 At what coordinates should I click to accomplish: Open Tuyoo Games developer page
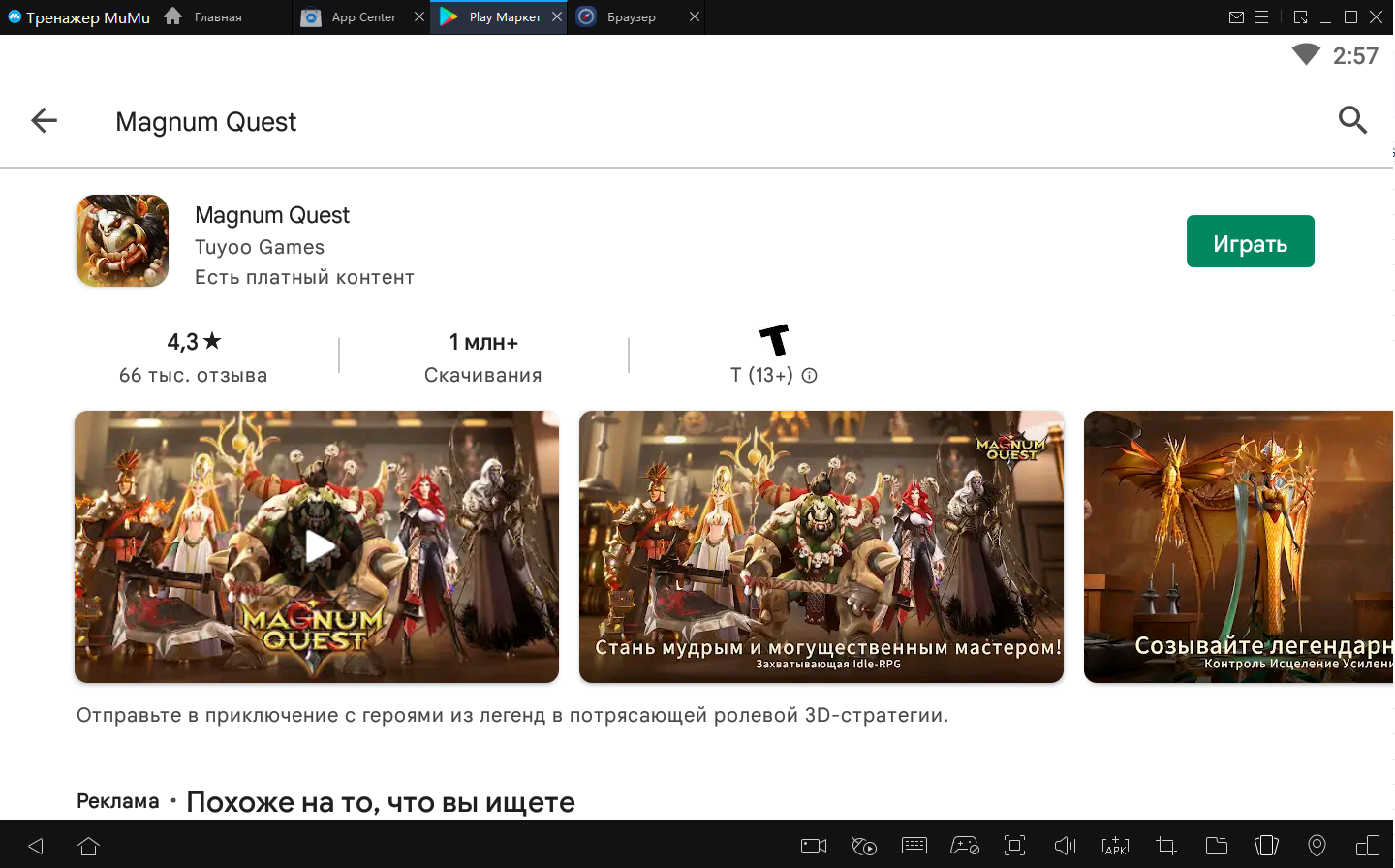coord(260,247)
